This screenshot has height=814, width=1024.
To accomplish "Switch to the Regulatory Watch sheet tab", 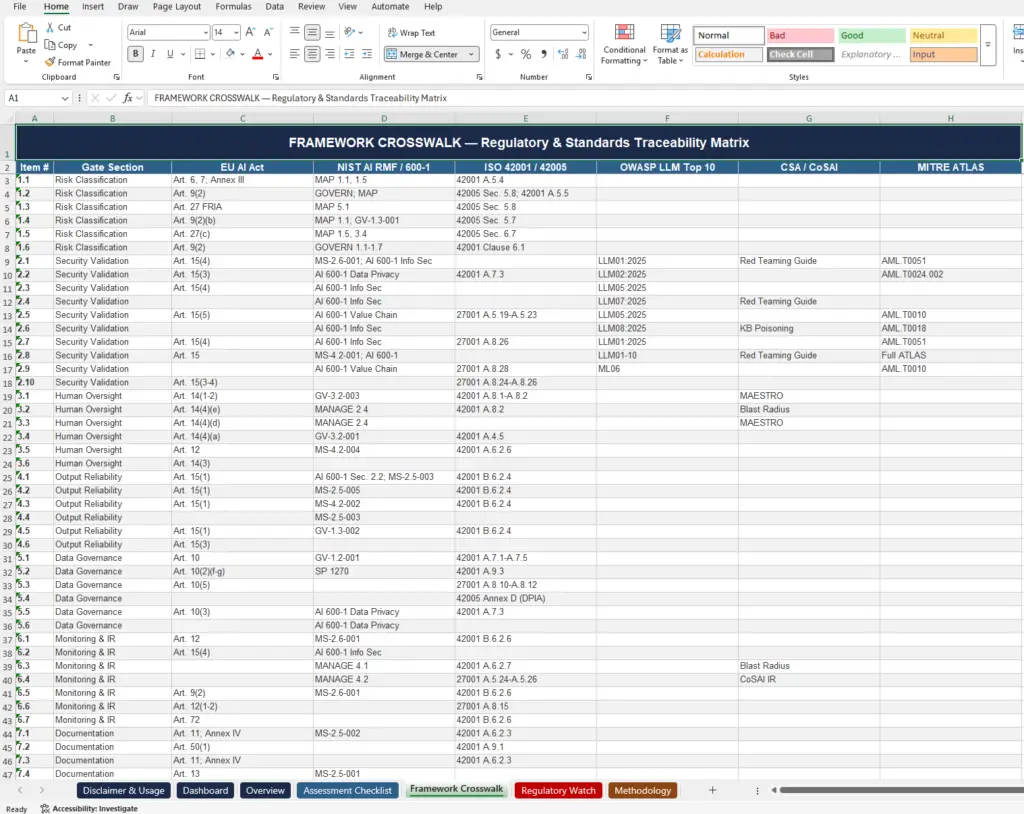I will click(558, 791).
